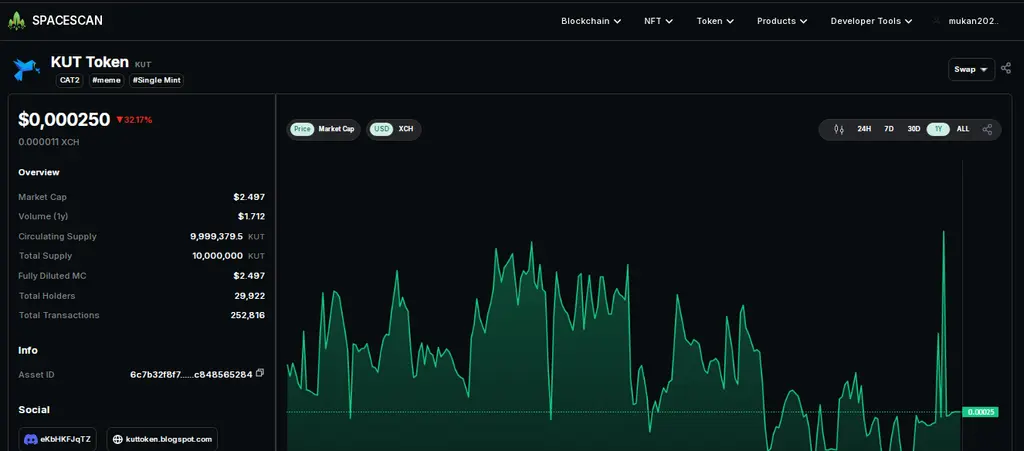Click the KUT Token blue bird icon
Screen dimensions: 1024x451
[27, 69]
